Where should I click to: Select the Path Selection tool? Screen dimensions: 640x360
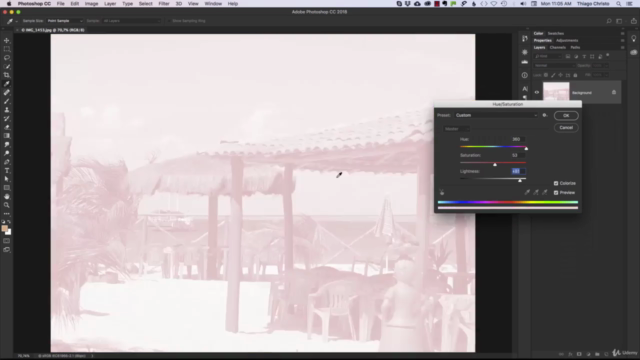click(7, 179)
